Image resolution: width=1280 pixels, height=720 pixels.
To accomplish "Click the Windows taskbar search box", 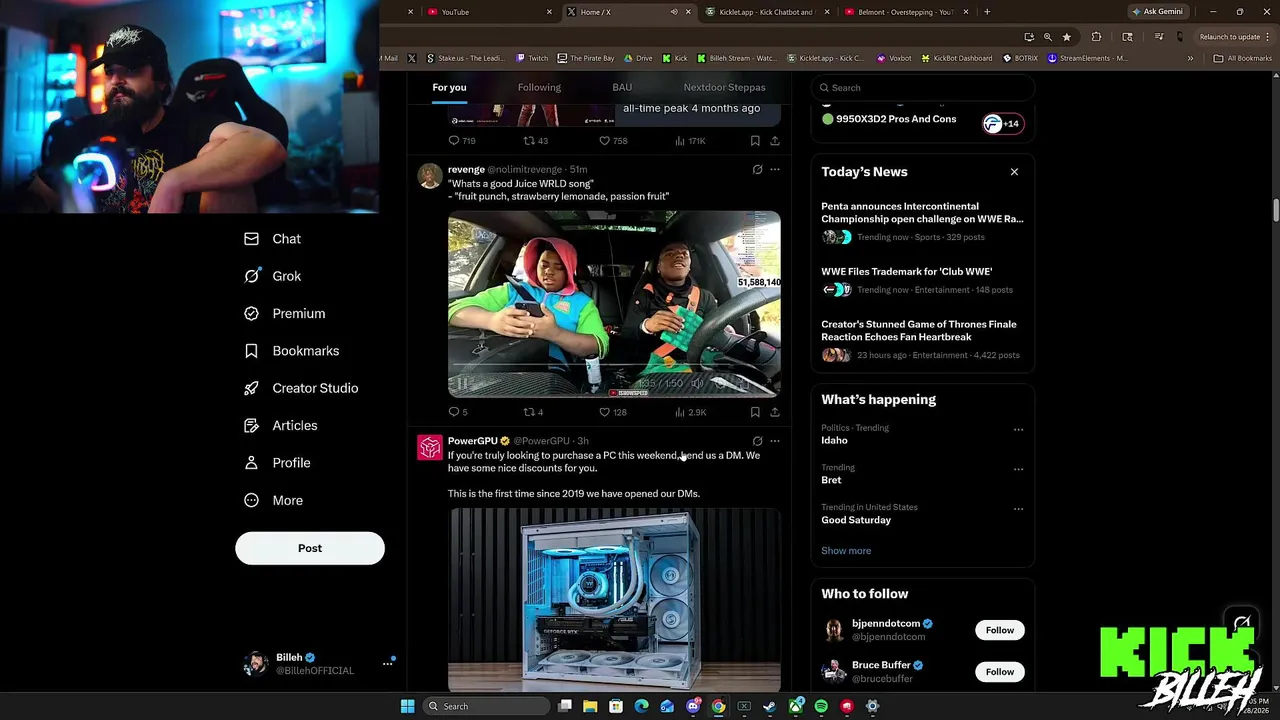I will 487,706.
